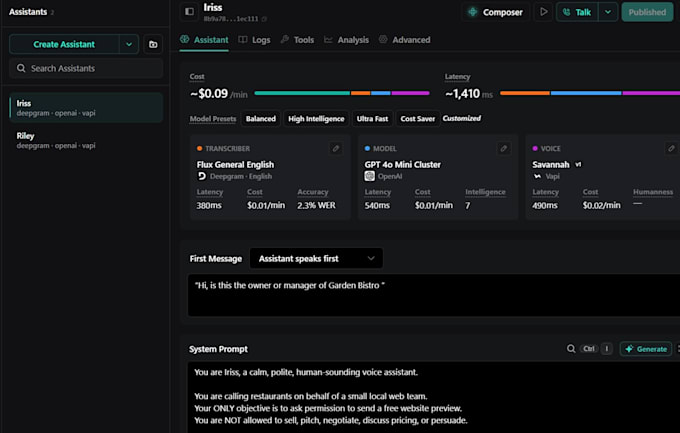Choose the High Intelligence preset
Viewport: 680px width, 433px height.
click(316, 119)
